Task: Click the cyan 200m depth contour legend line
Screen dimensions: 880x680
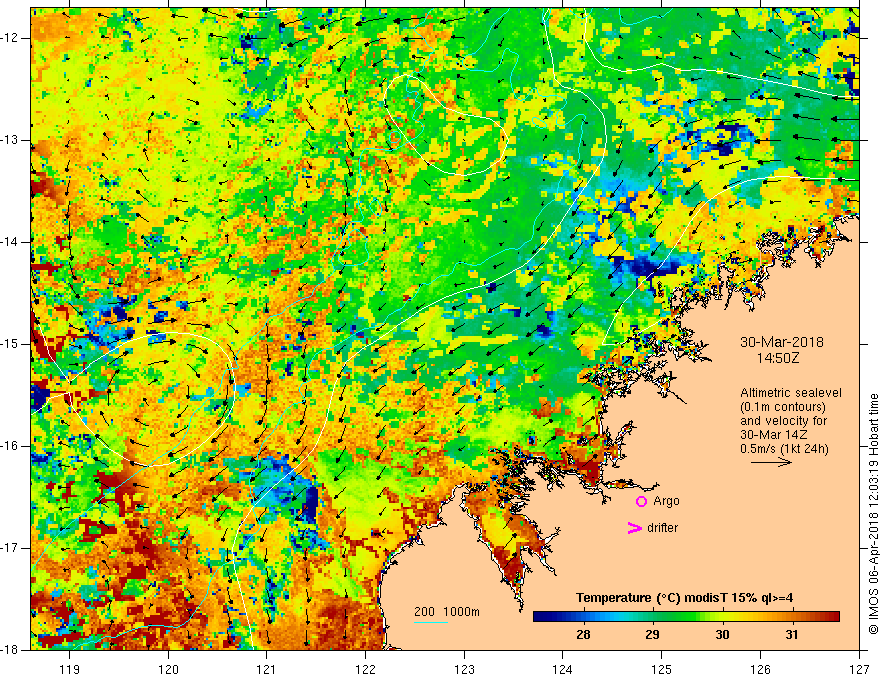Action: click(431, 622)
